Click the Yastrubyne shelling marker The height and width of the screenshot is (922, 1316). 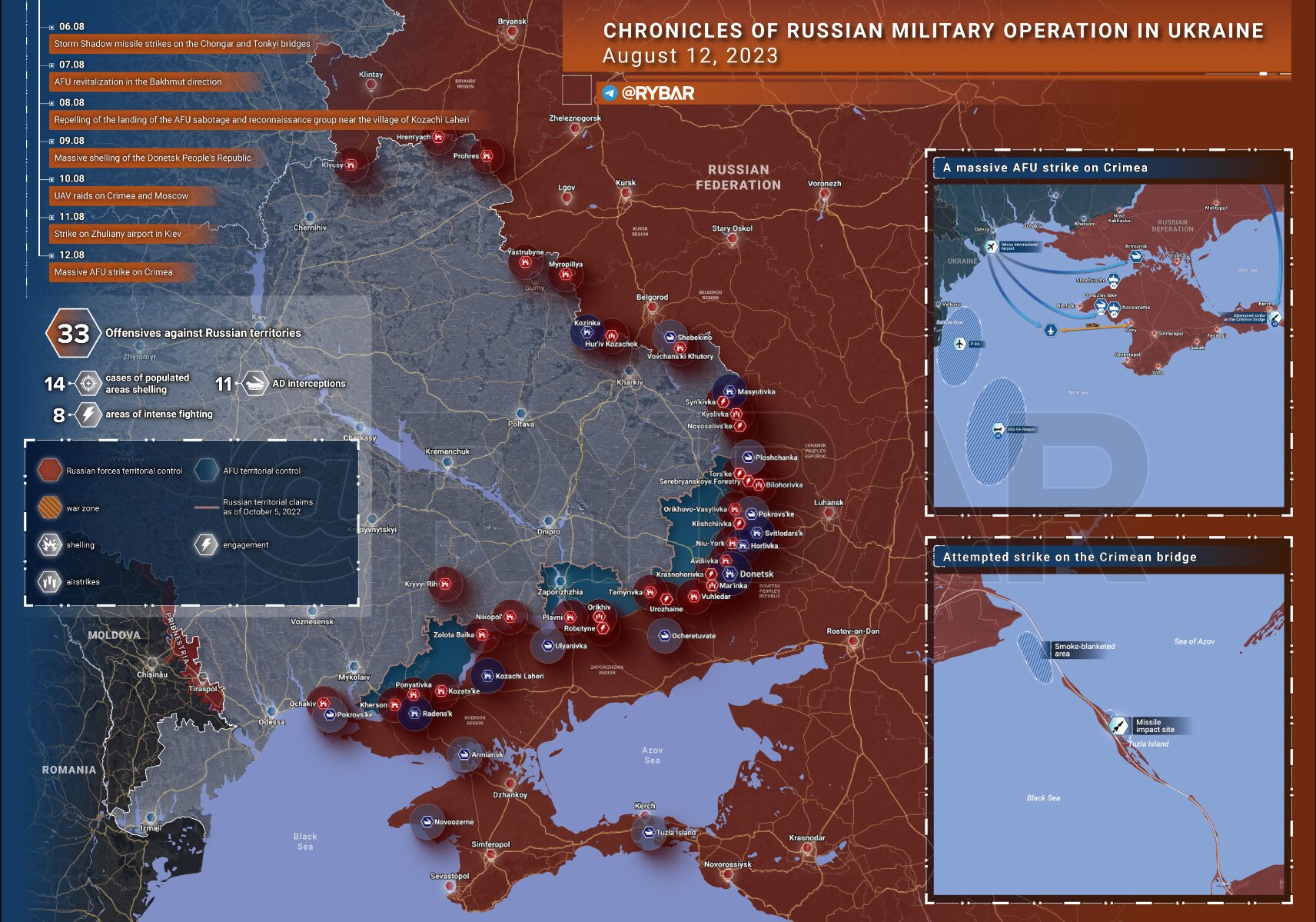tap(525, 262)
